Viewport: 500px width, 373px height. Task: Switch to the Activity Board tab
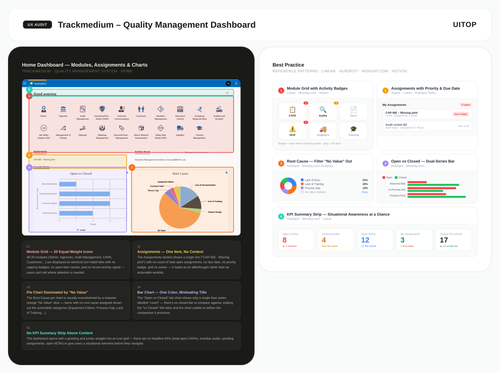(x=142, y=152)
